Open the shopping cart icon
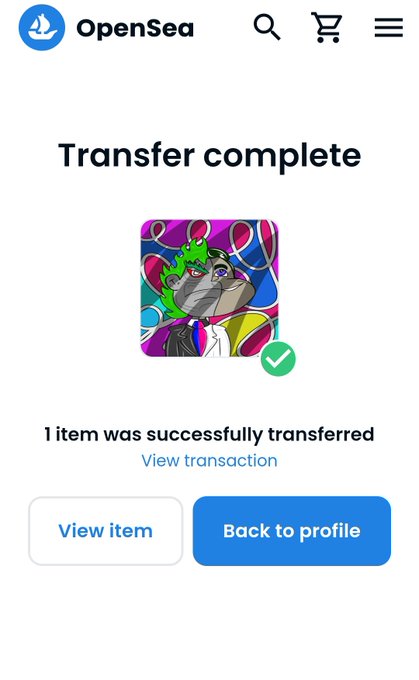The image size is (419, 680). coord(327,27)
